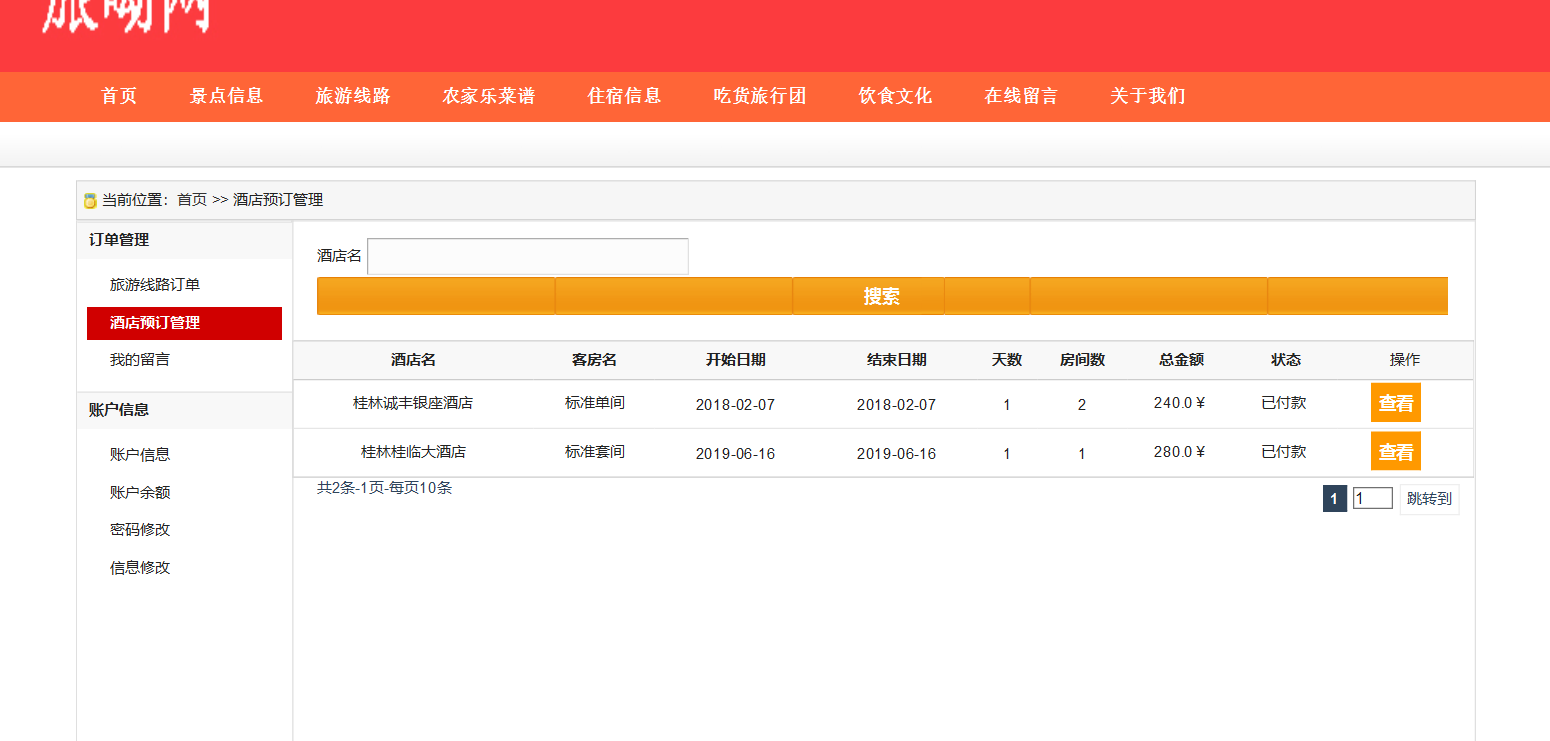Navigate to 吃货旅行团 page

760,96
